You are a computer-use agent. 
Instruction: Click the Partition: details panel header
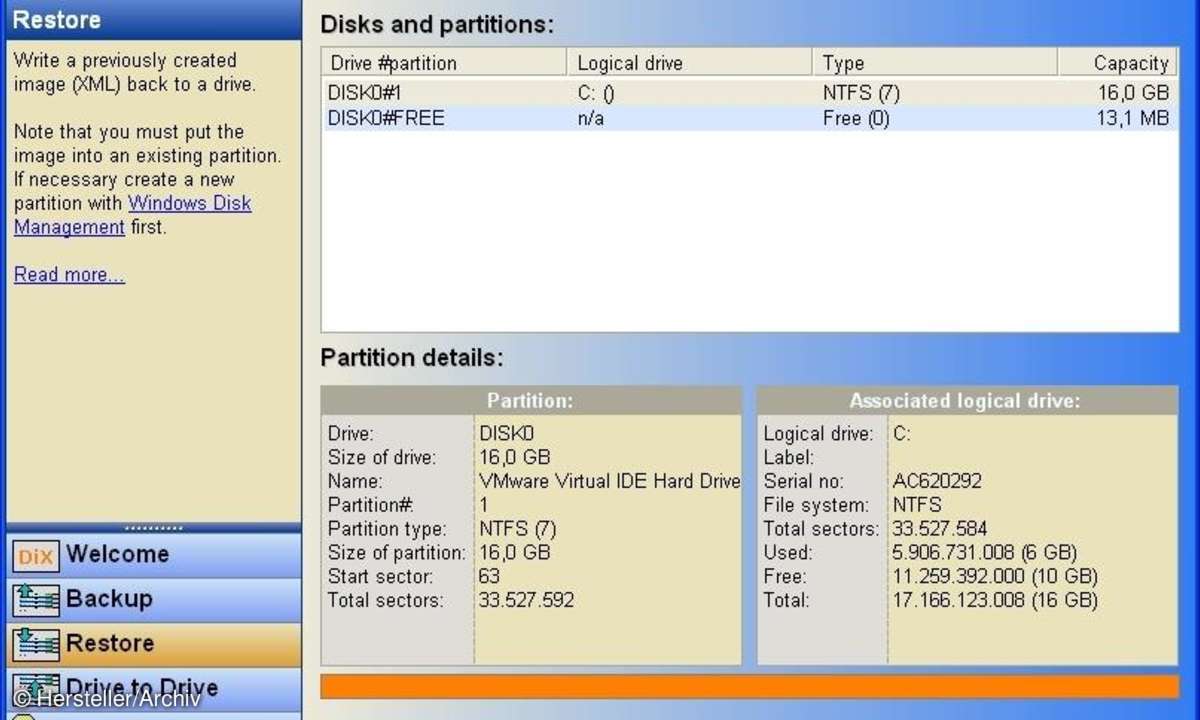coord(531,401)
